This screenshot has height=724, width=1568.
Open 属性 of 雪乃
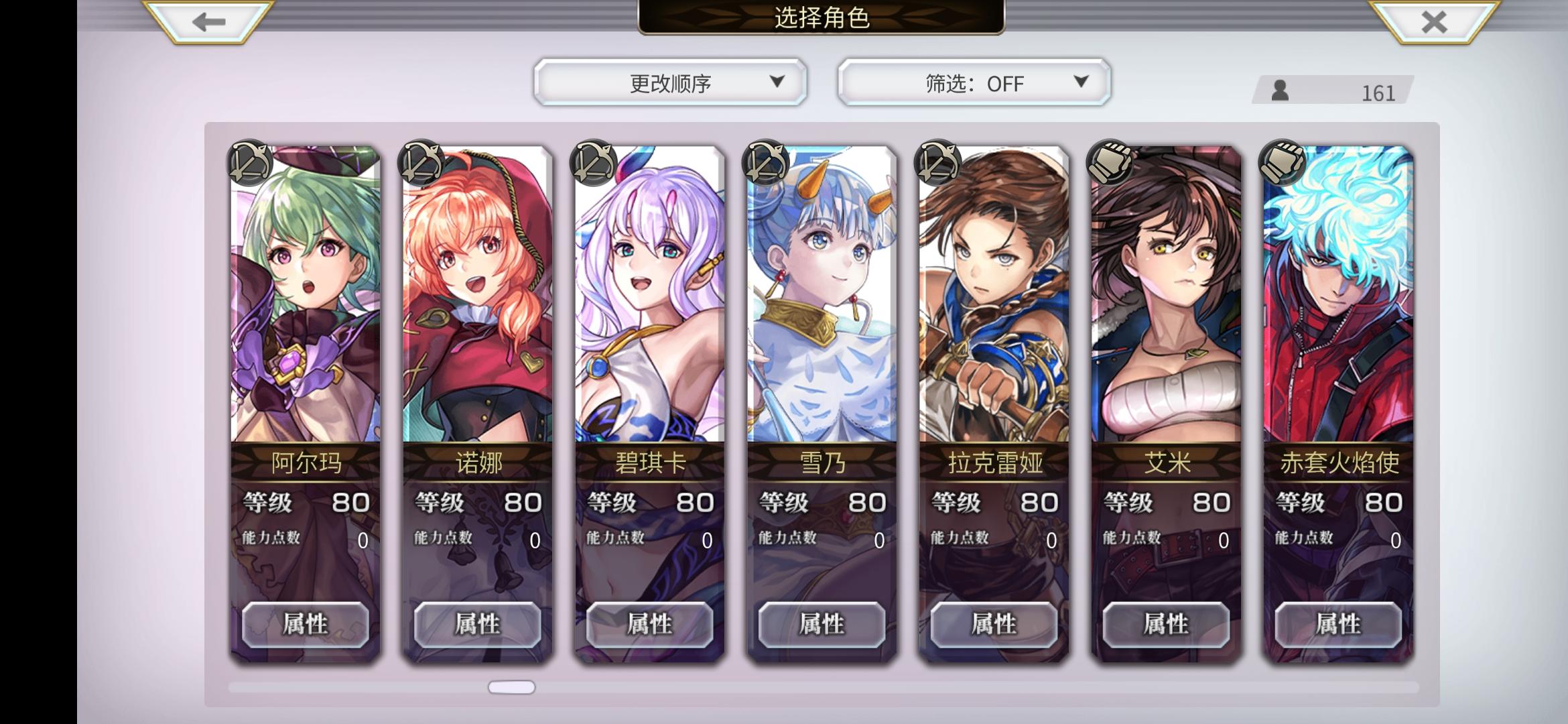[x=822, y=624]
